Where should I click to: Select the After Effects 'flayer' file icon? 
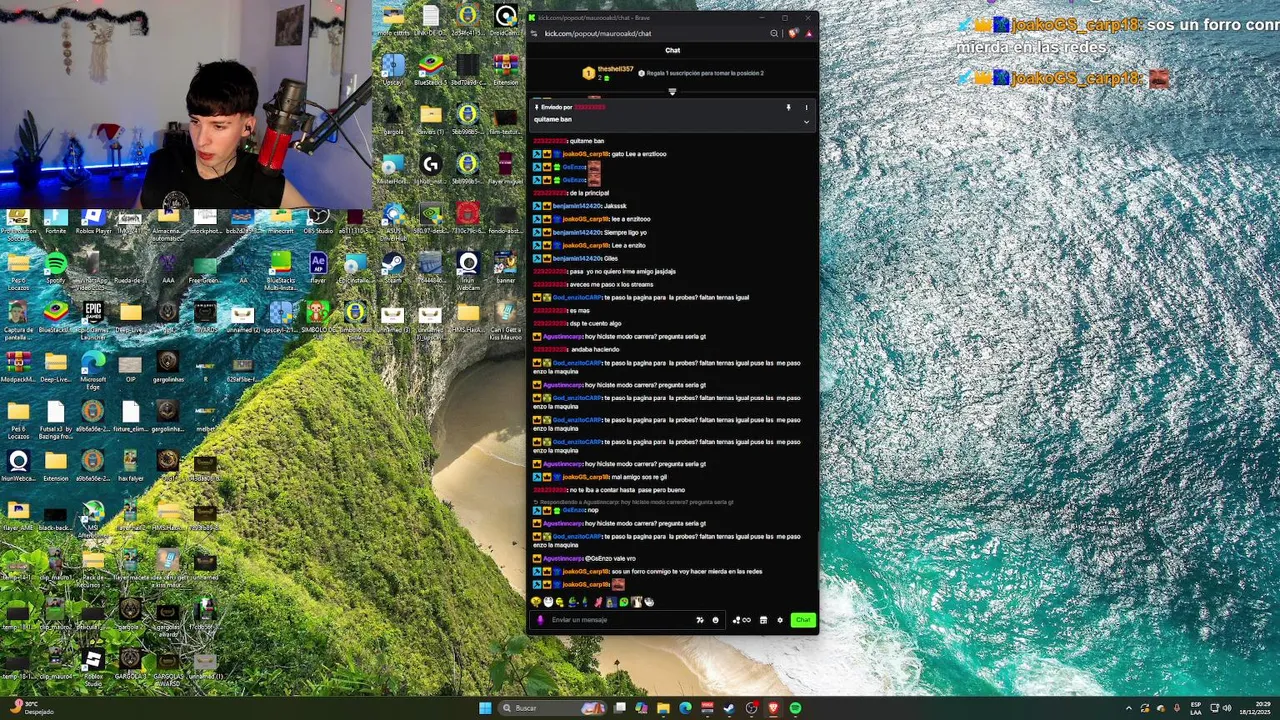(318, 268)
